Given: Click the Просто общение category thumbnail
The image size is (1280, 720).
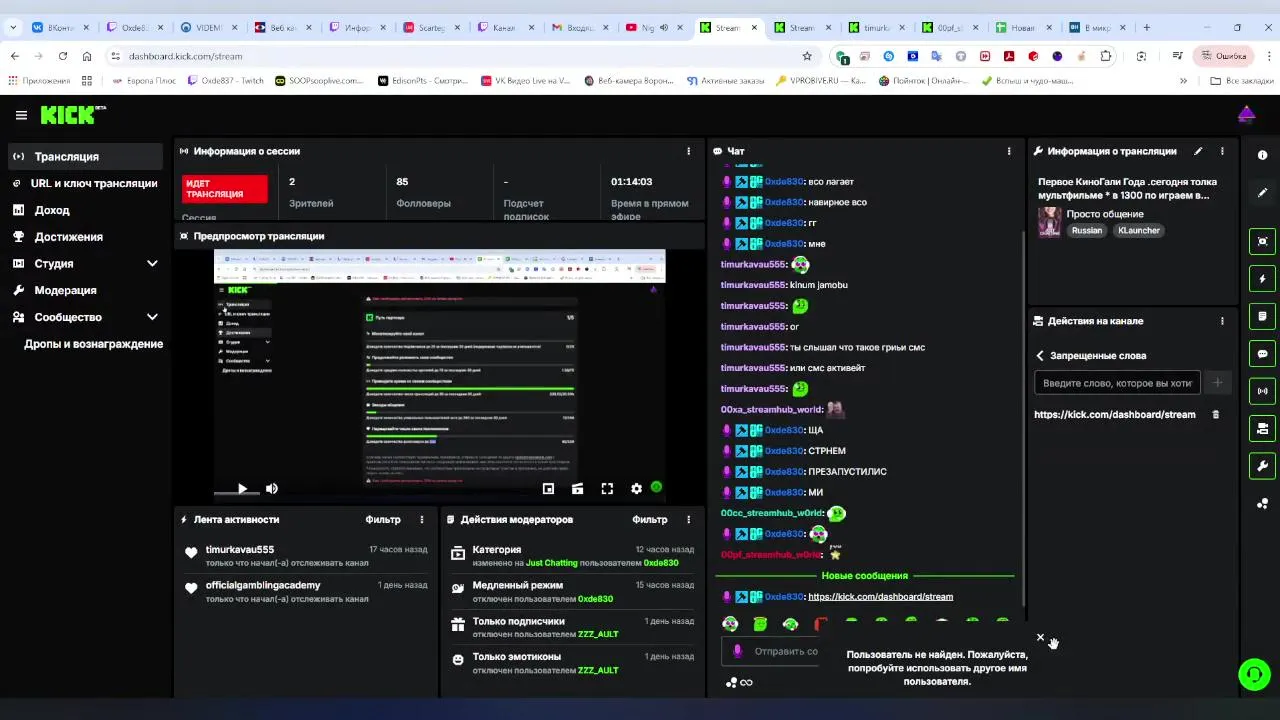Looking at the screenshot, I should [1049, 222].
